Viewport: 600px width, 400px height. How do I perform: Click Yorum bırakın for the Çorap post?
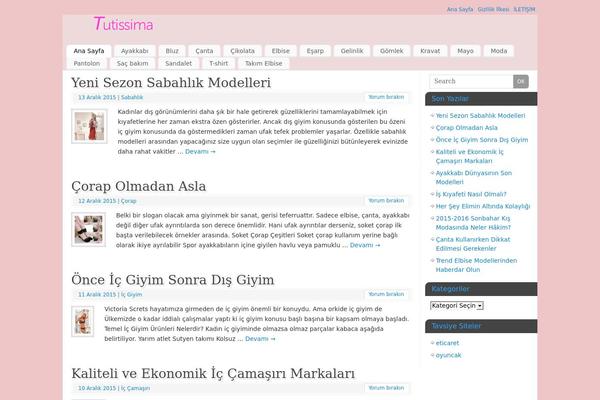tap(386, 201)
